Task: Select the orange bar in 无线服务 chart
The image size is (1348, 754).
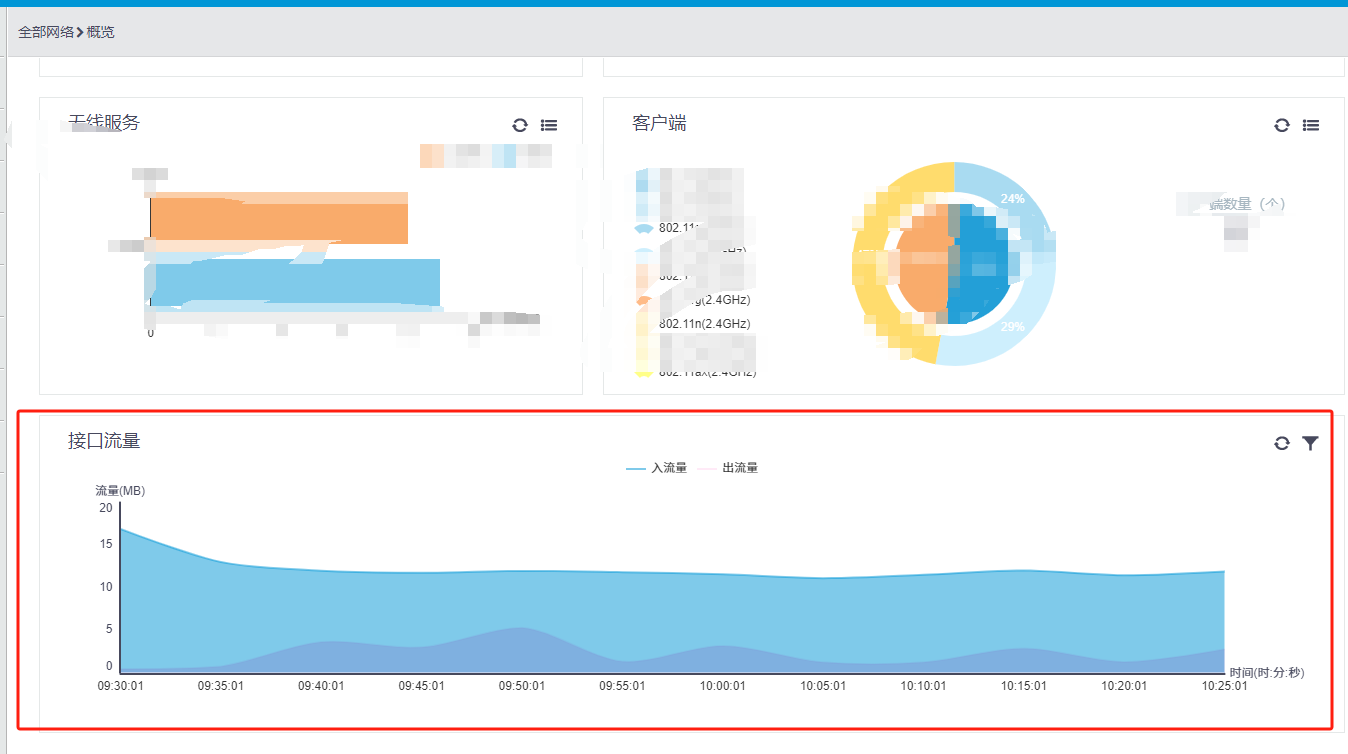Action: [x=279, y=218]
